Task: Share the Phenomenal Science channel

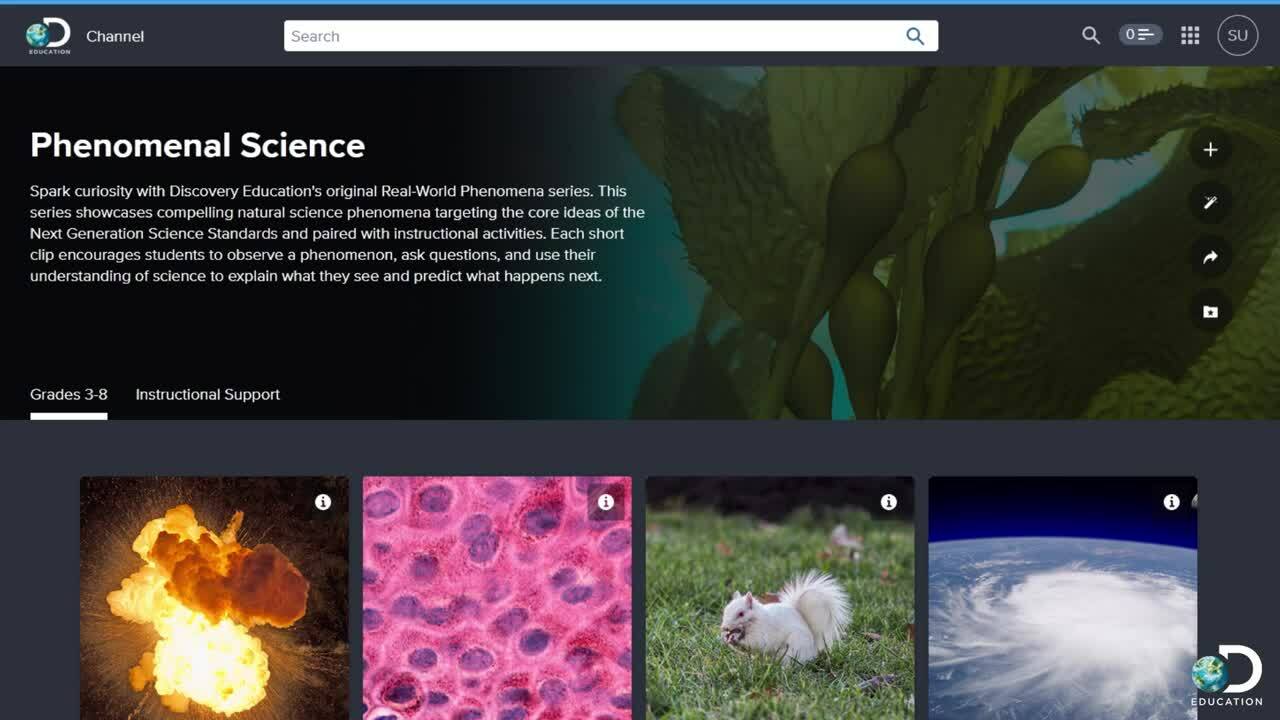Action: coord(1210,258)
